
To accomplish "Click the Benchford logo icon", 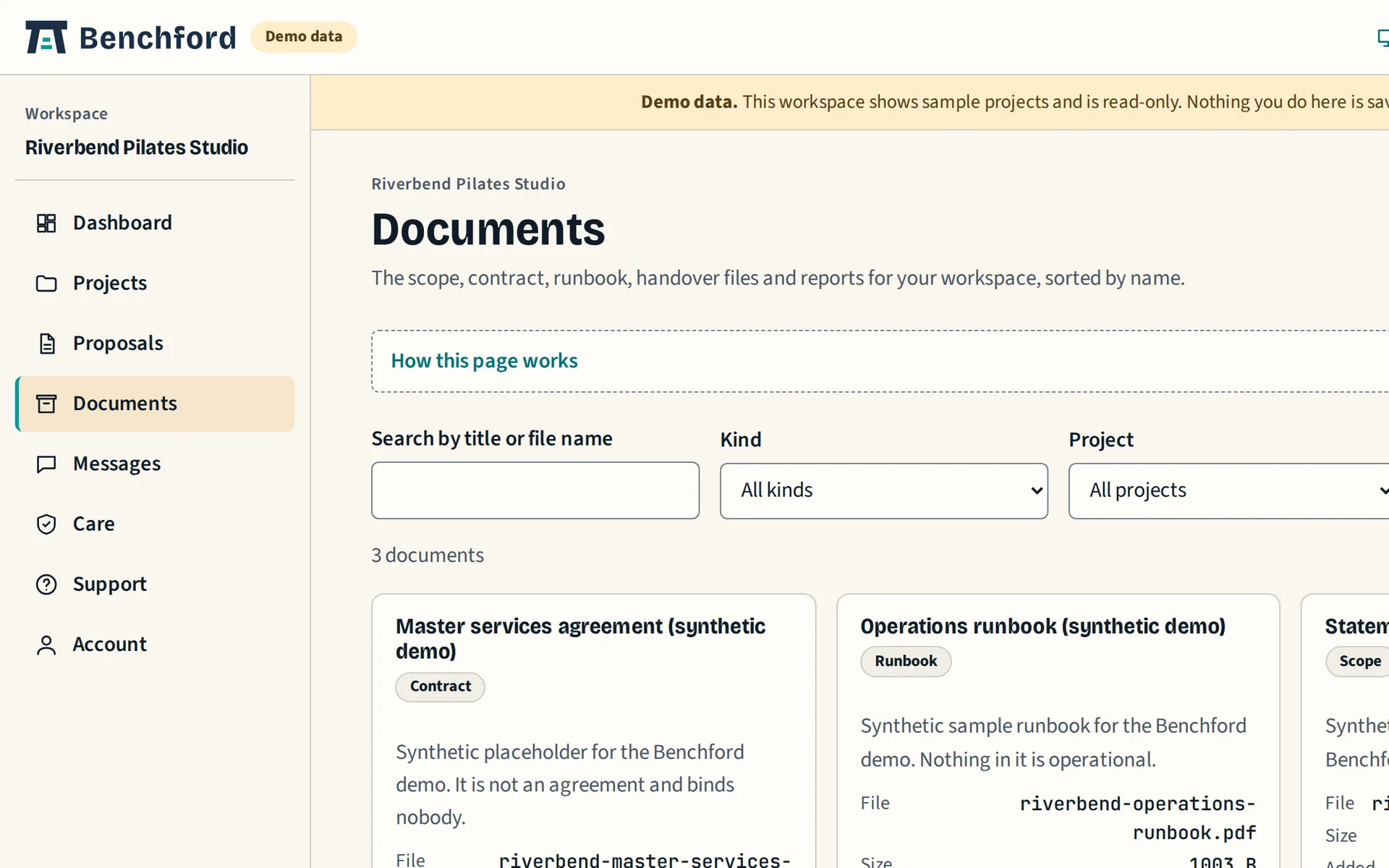I will pos(46,37).
